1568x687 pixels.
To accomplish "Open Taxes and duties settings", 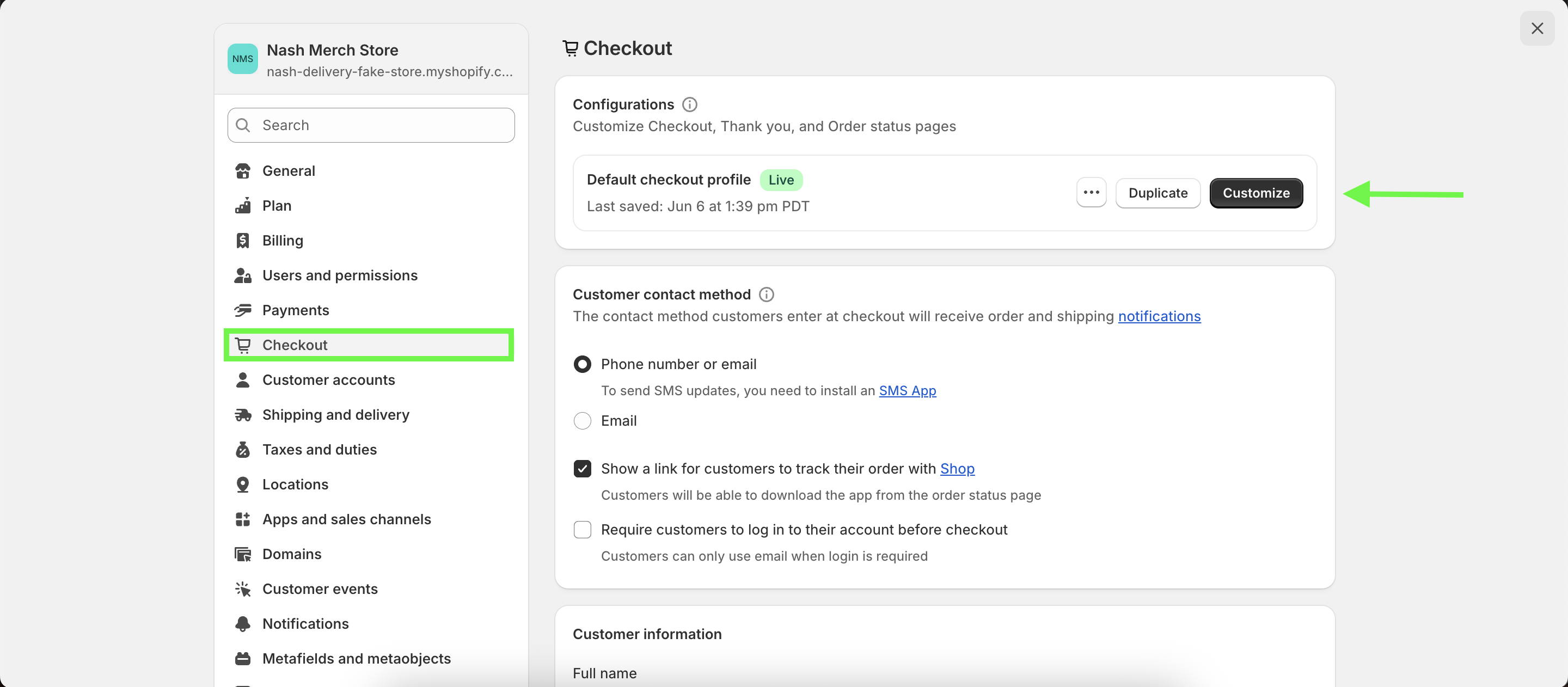I will tap(319, 450).
